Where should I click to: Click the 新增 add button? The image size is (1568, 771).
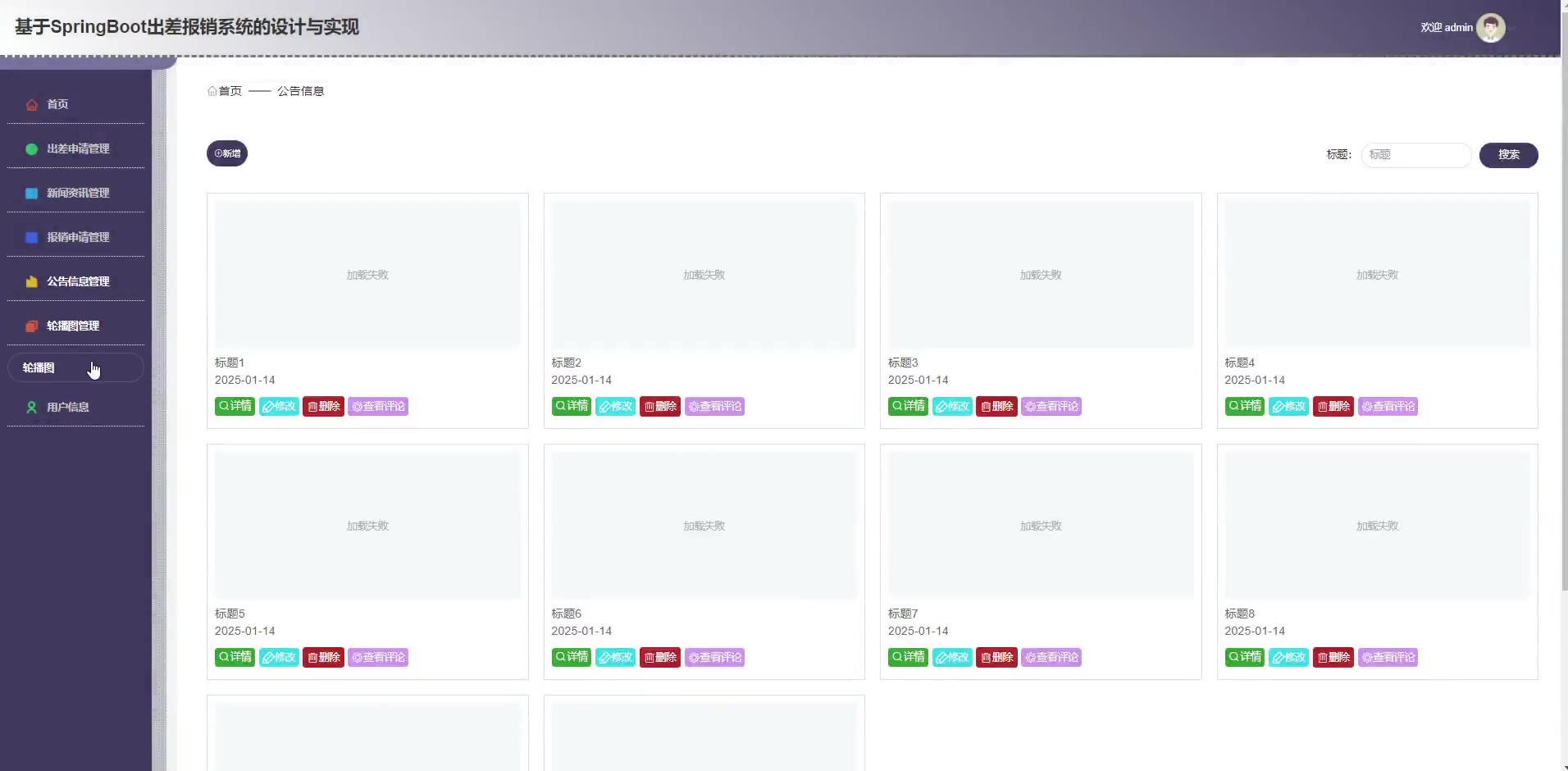point(227,153)
